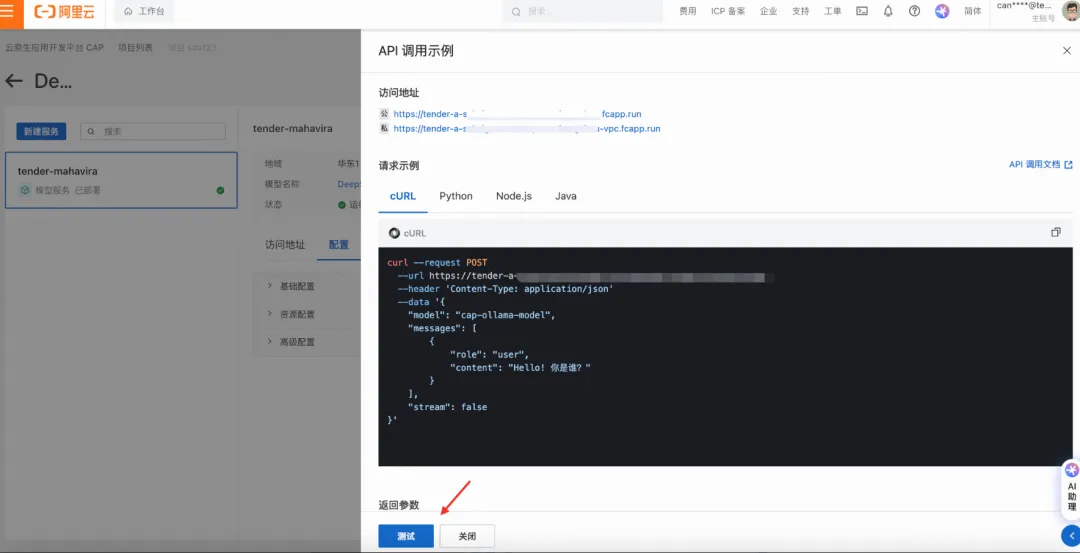
Task: Go back with the left arrow
Action: [x=14, y=81]
